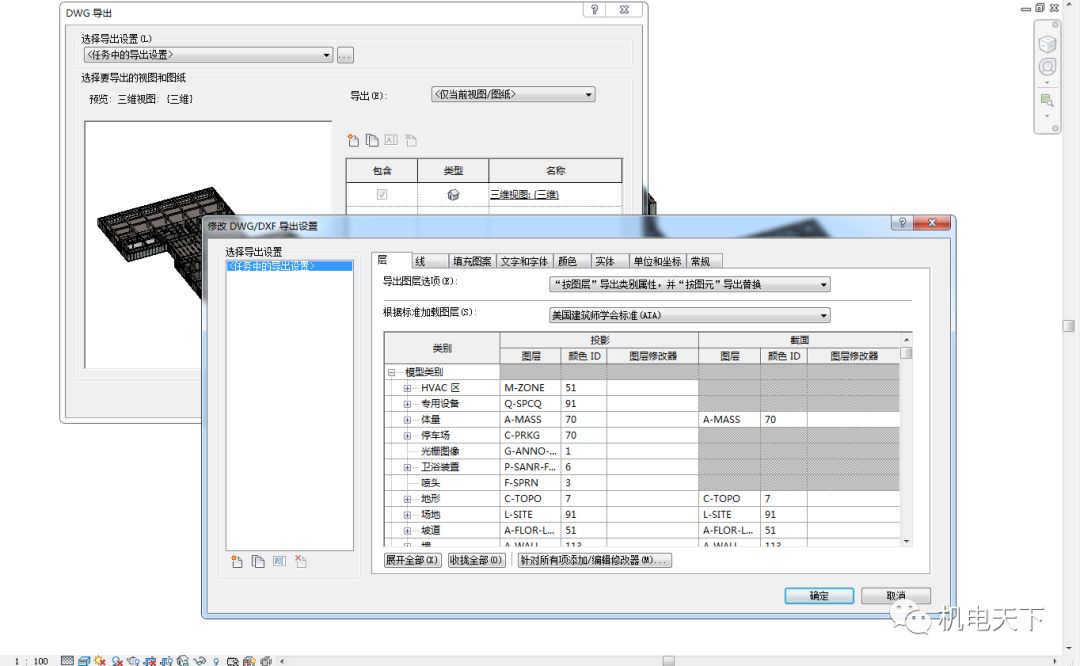Toggle Show Crop Region icon in status bar
Screen dimensions: 1080x666
click(167, 660)
